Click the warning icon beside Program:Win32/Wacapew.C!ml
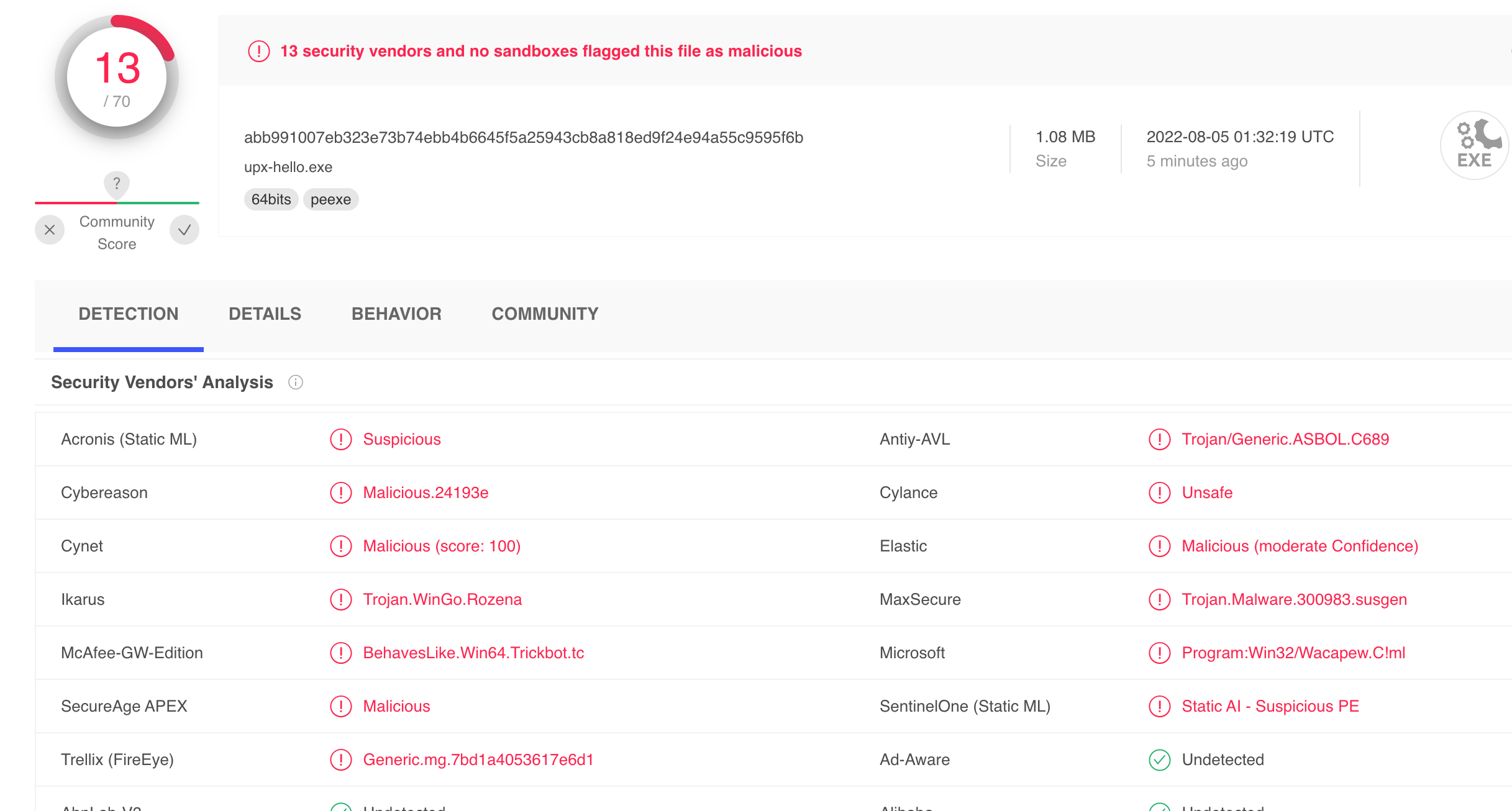1512x811 pixels. (1159, 653)
